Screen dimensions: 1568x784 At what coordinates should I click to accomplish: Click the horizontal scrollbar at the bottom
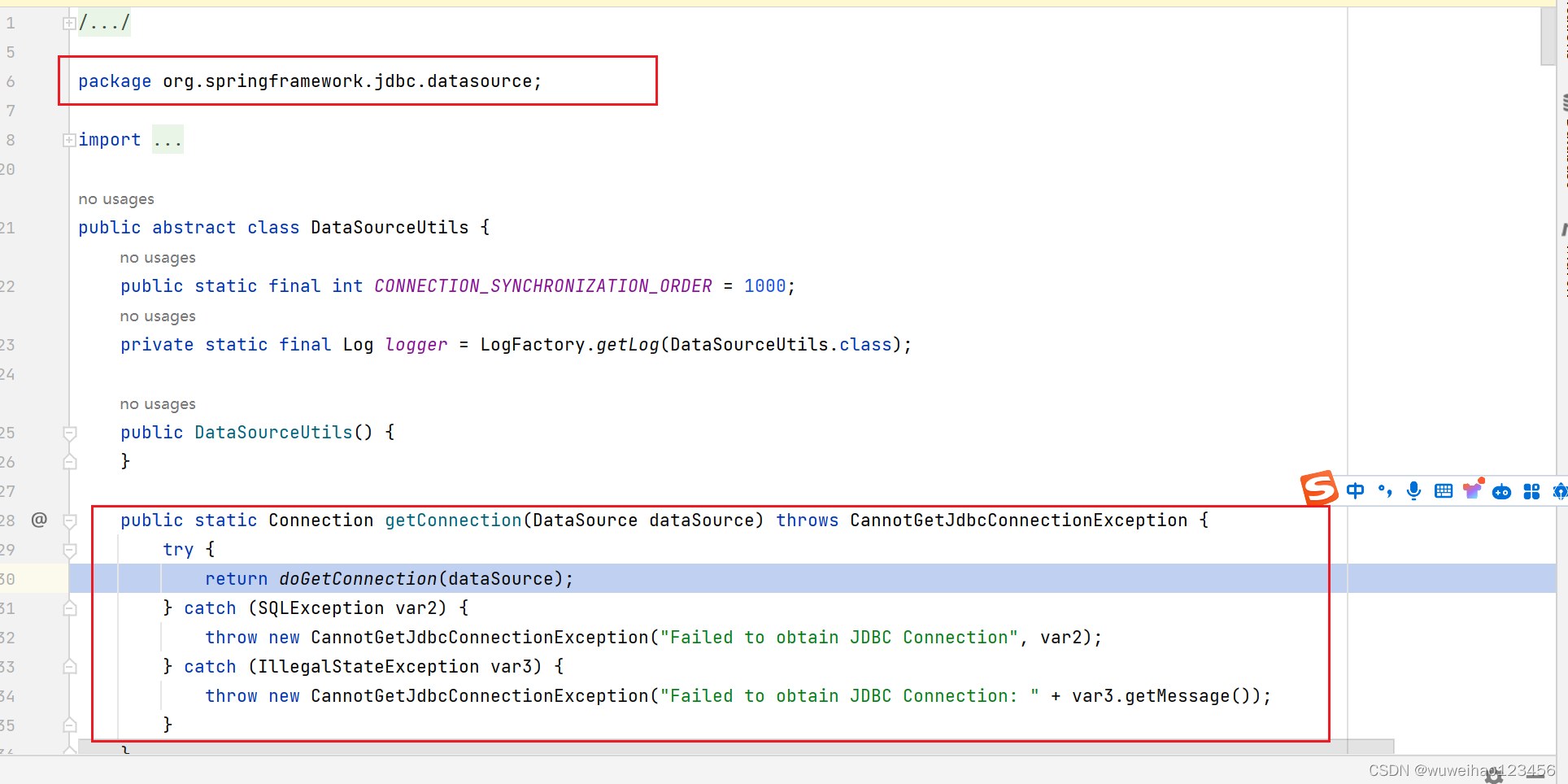coord(735,747)
